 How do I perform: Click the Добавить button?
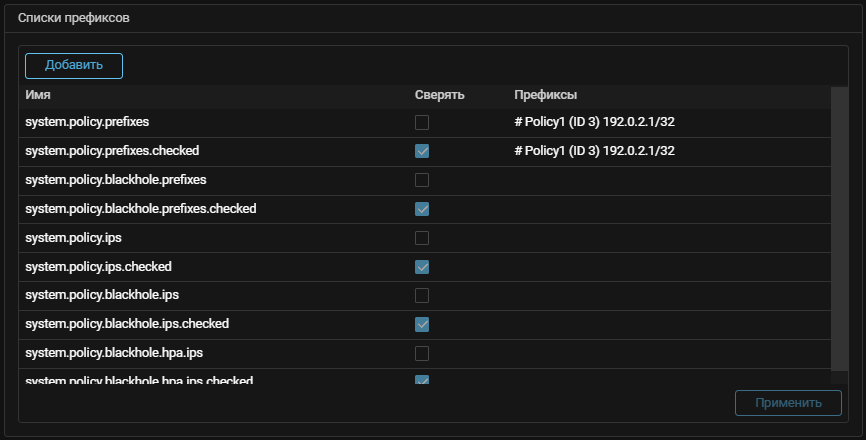coord(74,66)
